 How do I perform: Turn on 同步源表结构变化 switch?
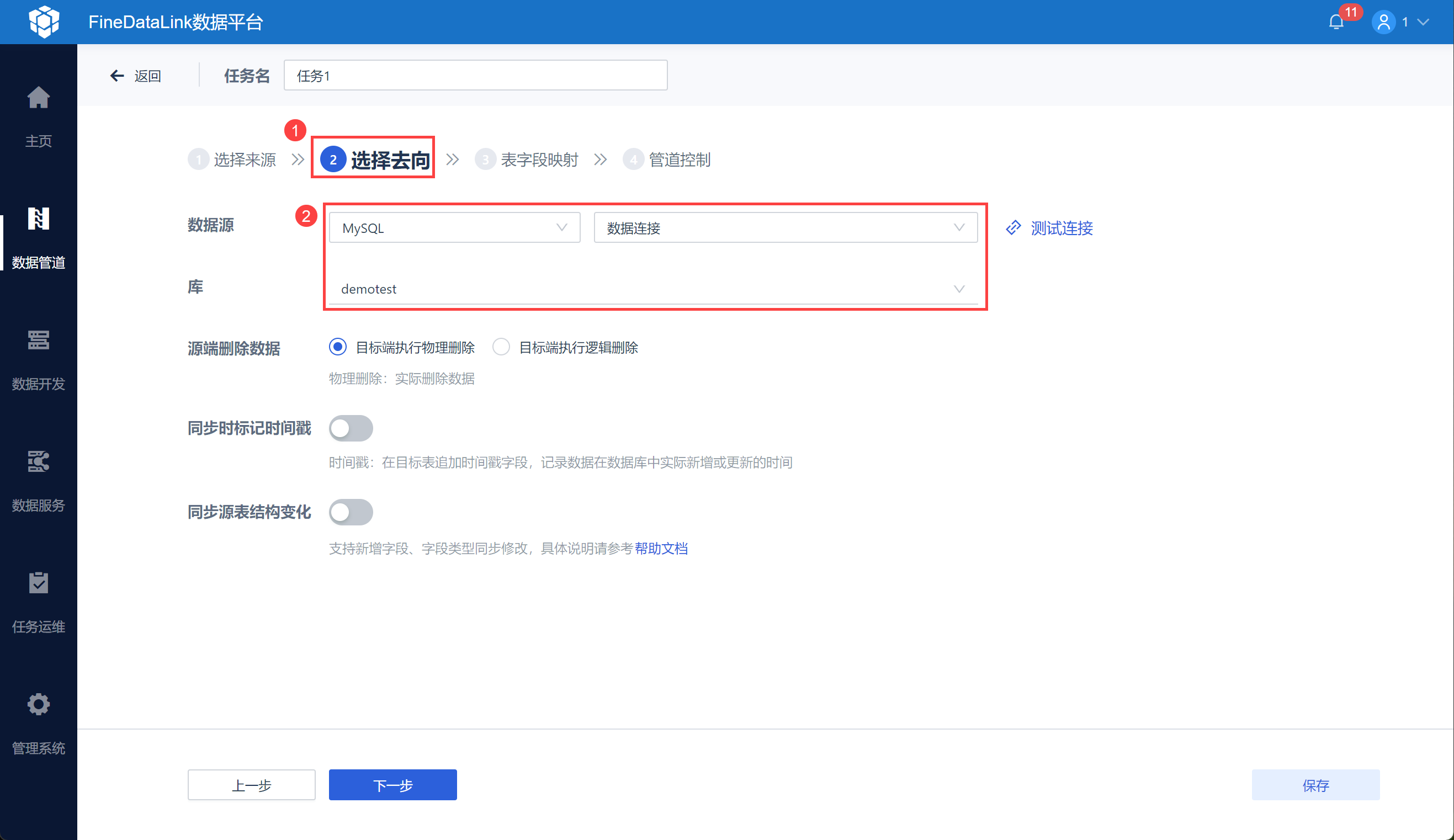351,512
